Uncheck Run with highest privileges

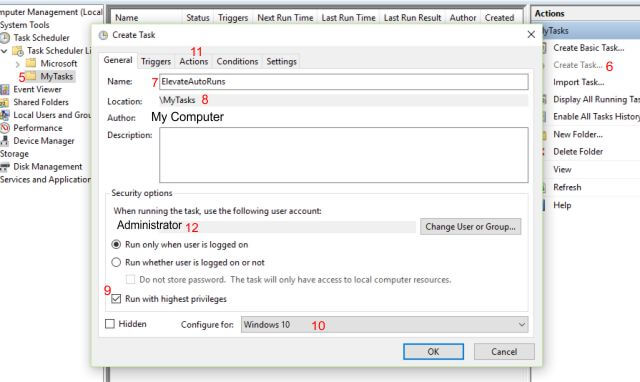point(116,299)
